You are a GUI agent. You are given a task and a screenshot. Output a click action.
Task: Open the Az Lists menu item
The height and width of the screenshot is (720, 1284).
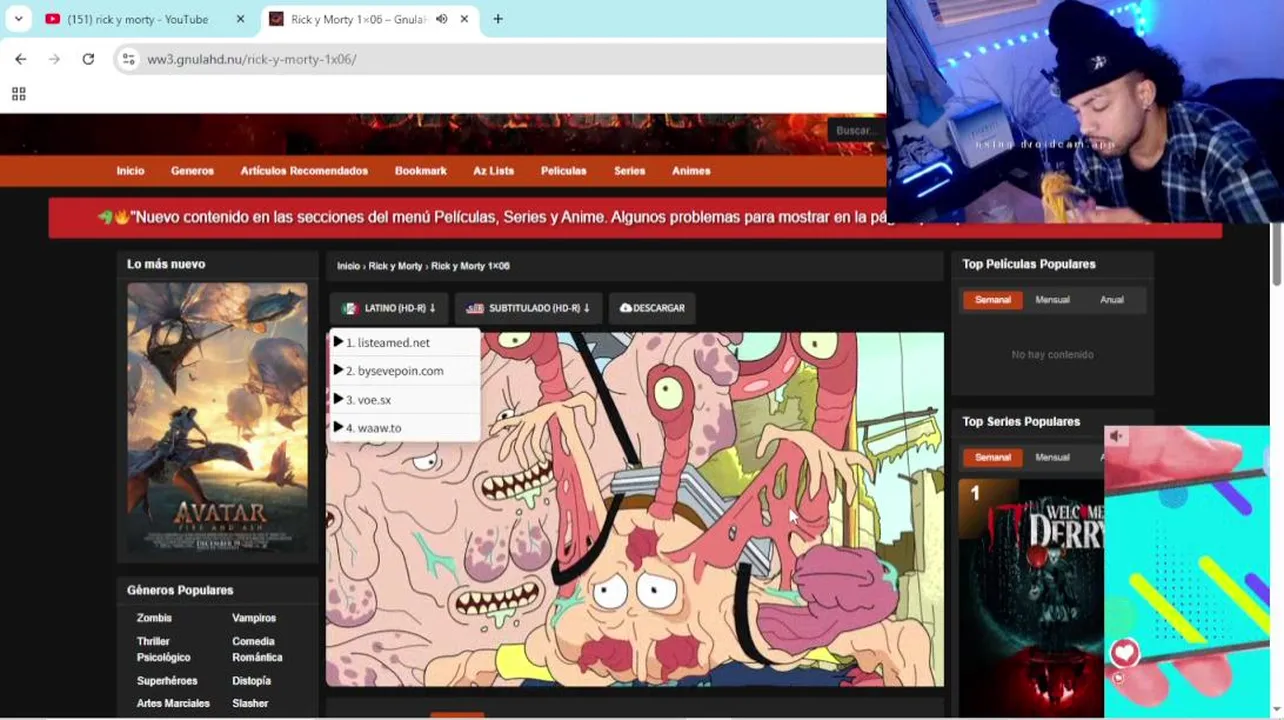493,171
